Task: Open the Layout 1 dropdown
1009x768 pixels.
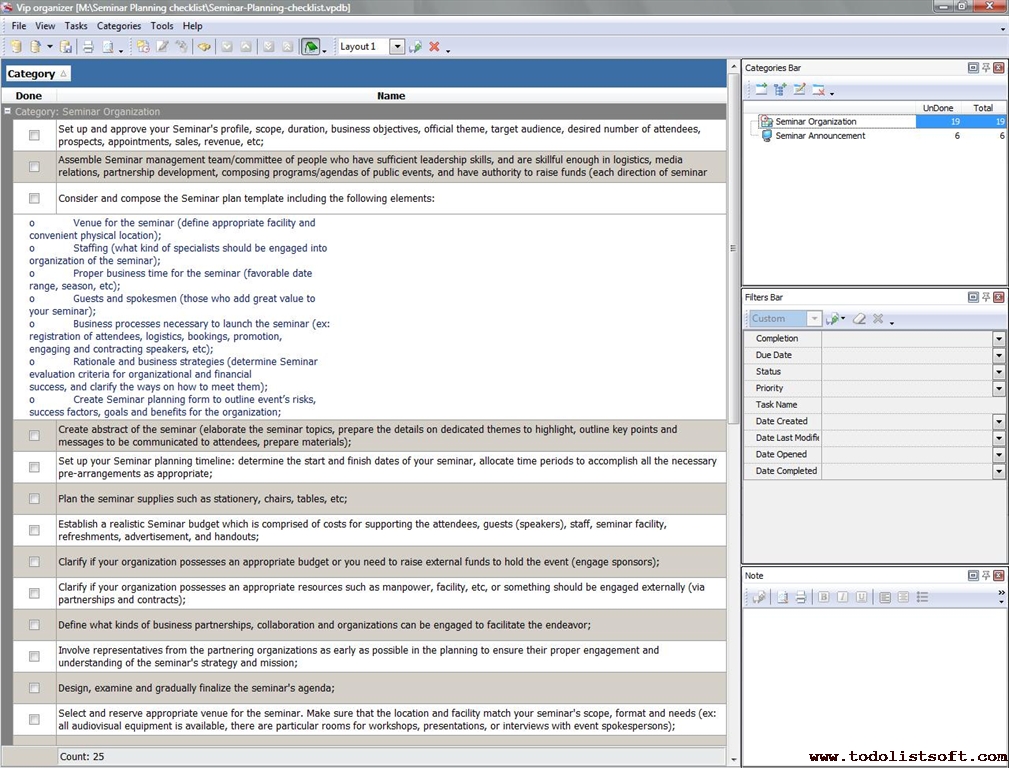Action: click(397, 47)
